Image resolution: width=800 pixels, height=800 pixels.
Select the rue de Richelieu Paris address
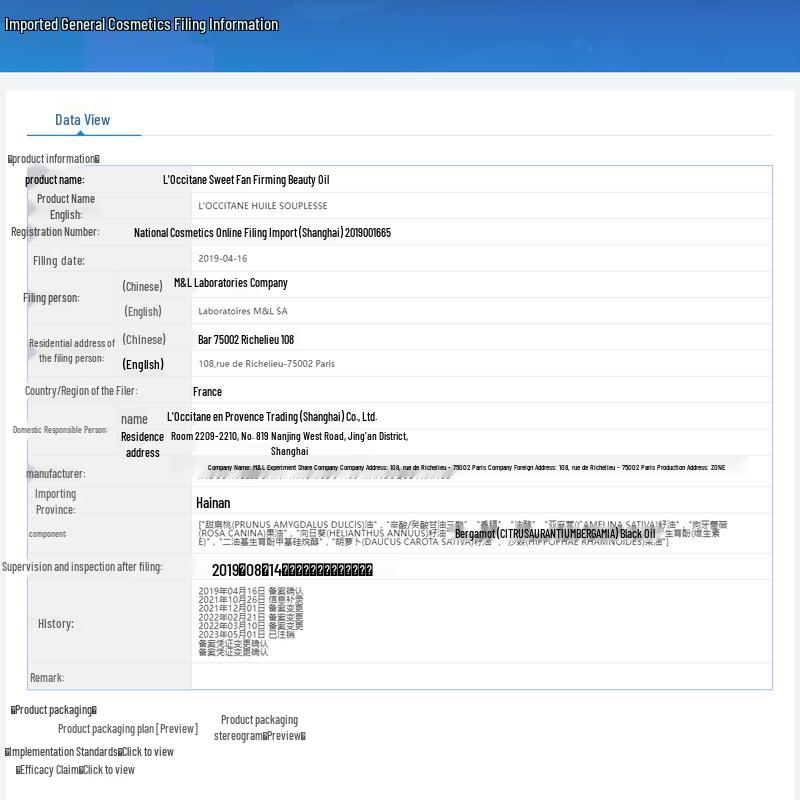(x=266, y=364)
